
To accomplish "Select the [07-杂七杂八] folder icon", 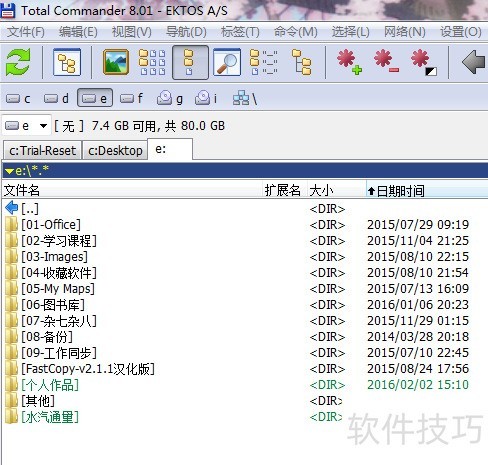I will tap(12, 320).
